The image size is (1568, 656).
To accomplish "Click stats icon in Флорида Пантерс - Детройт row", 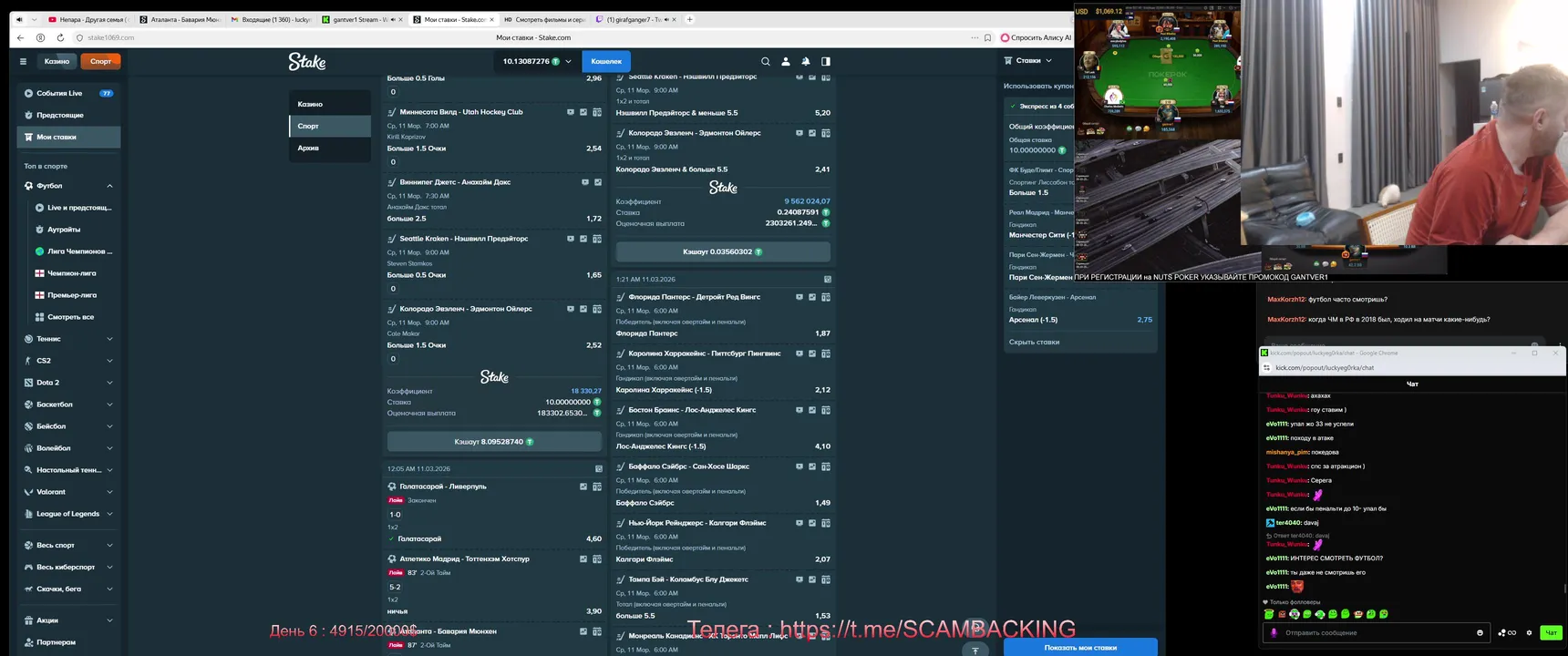I will 812,297.
